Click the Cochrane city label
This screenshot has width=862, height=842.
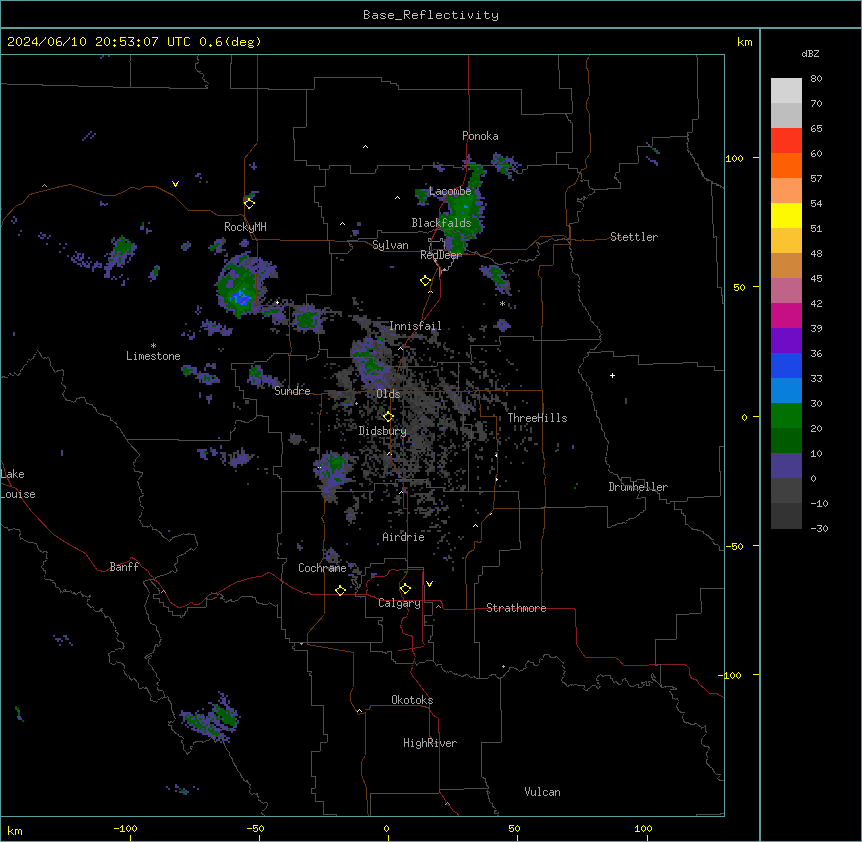coord(322,568)
